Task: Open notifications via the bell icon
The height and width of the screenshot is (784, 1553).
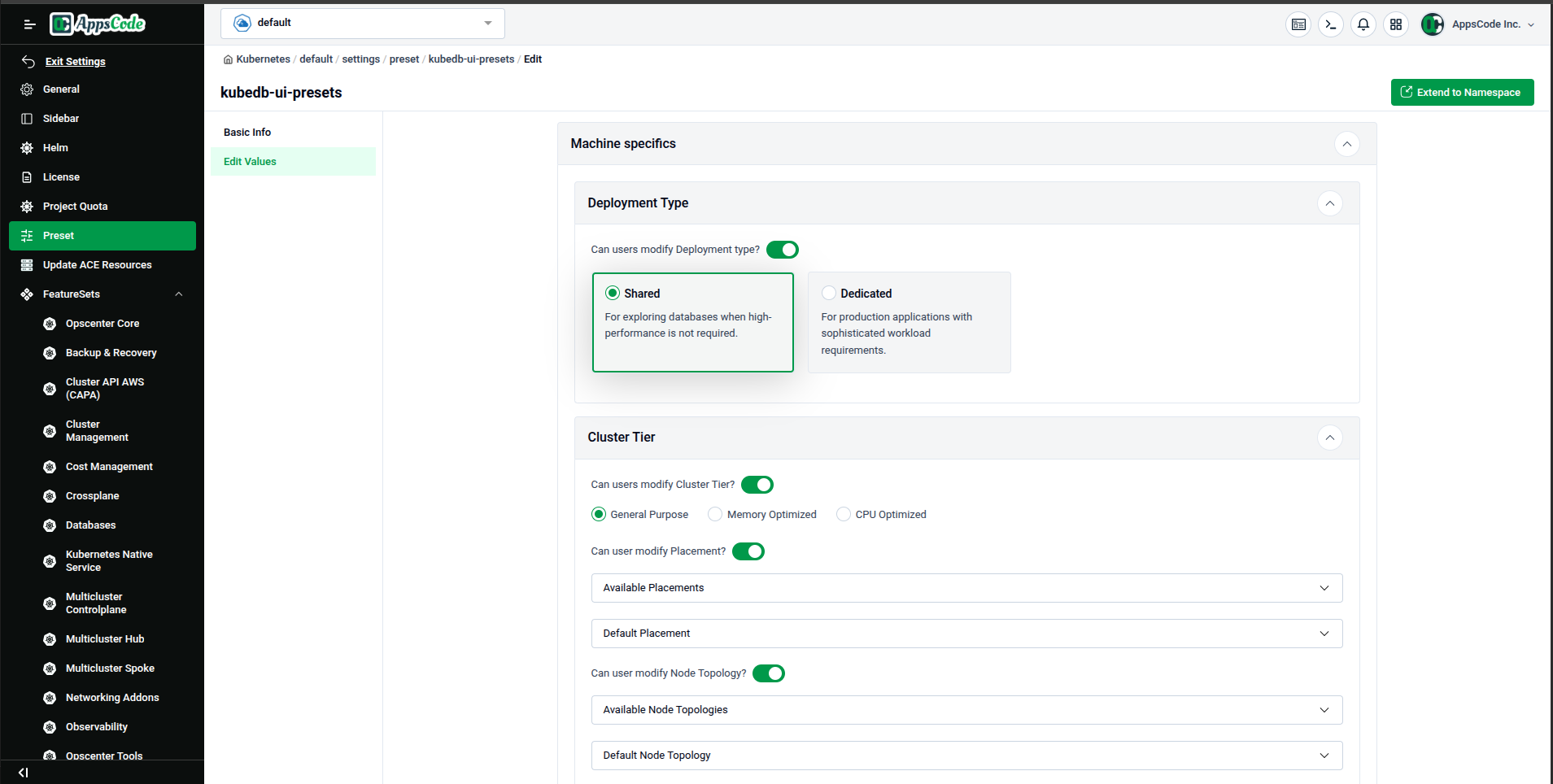Action: (x=1363, y=24)
